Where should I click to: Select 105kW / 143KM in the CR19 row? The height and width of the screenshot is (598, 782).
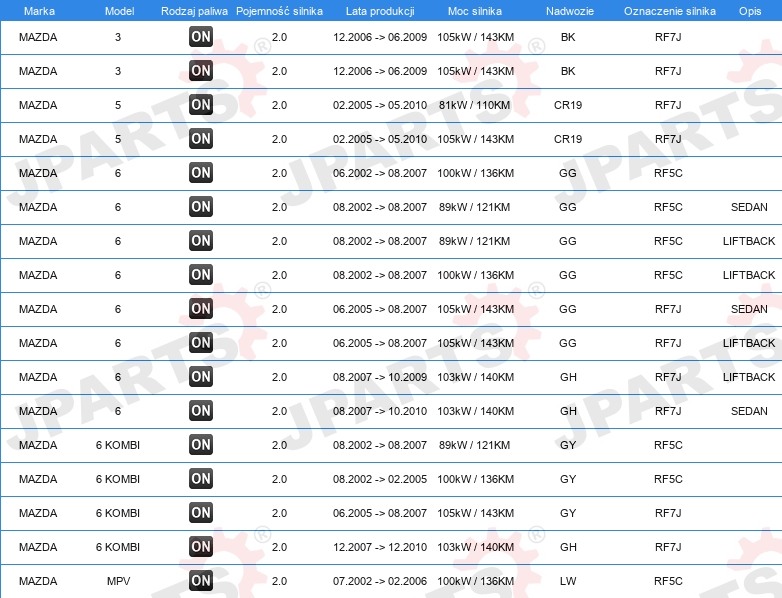475,139
